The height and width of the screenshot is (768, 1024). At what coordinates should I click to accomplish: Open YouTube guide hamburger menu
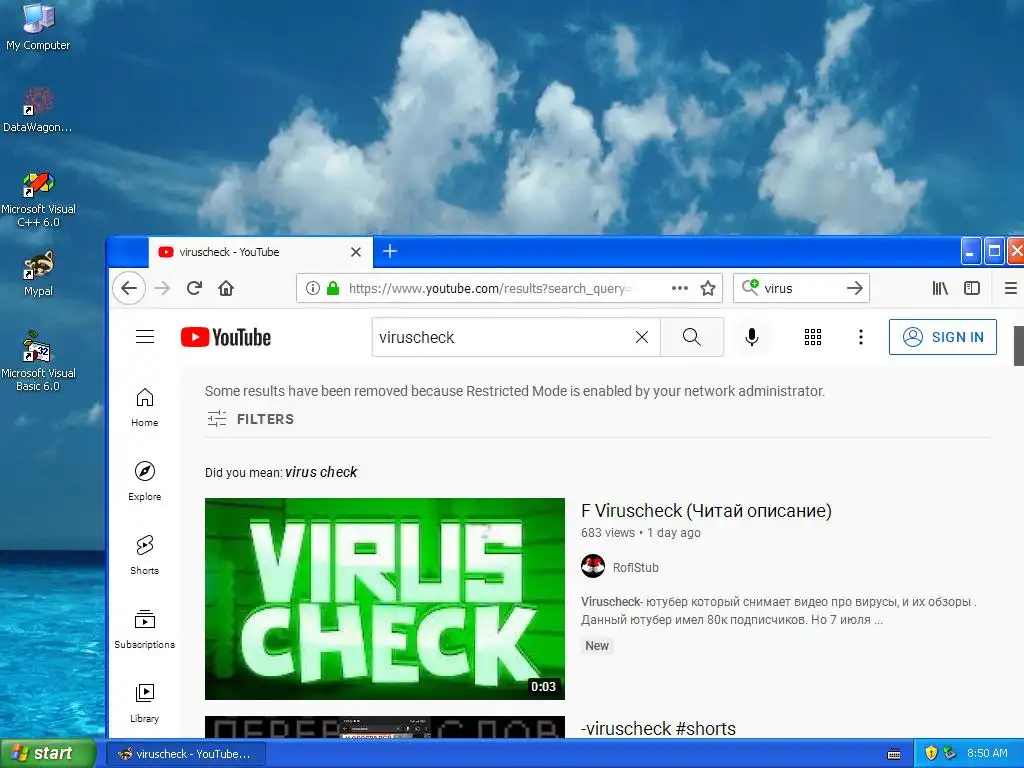tap(145, 337)
